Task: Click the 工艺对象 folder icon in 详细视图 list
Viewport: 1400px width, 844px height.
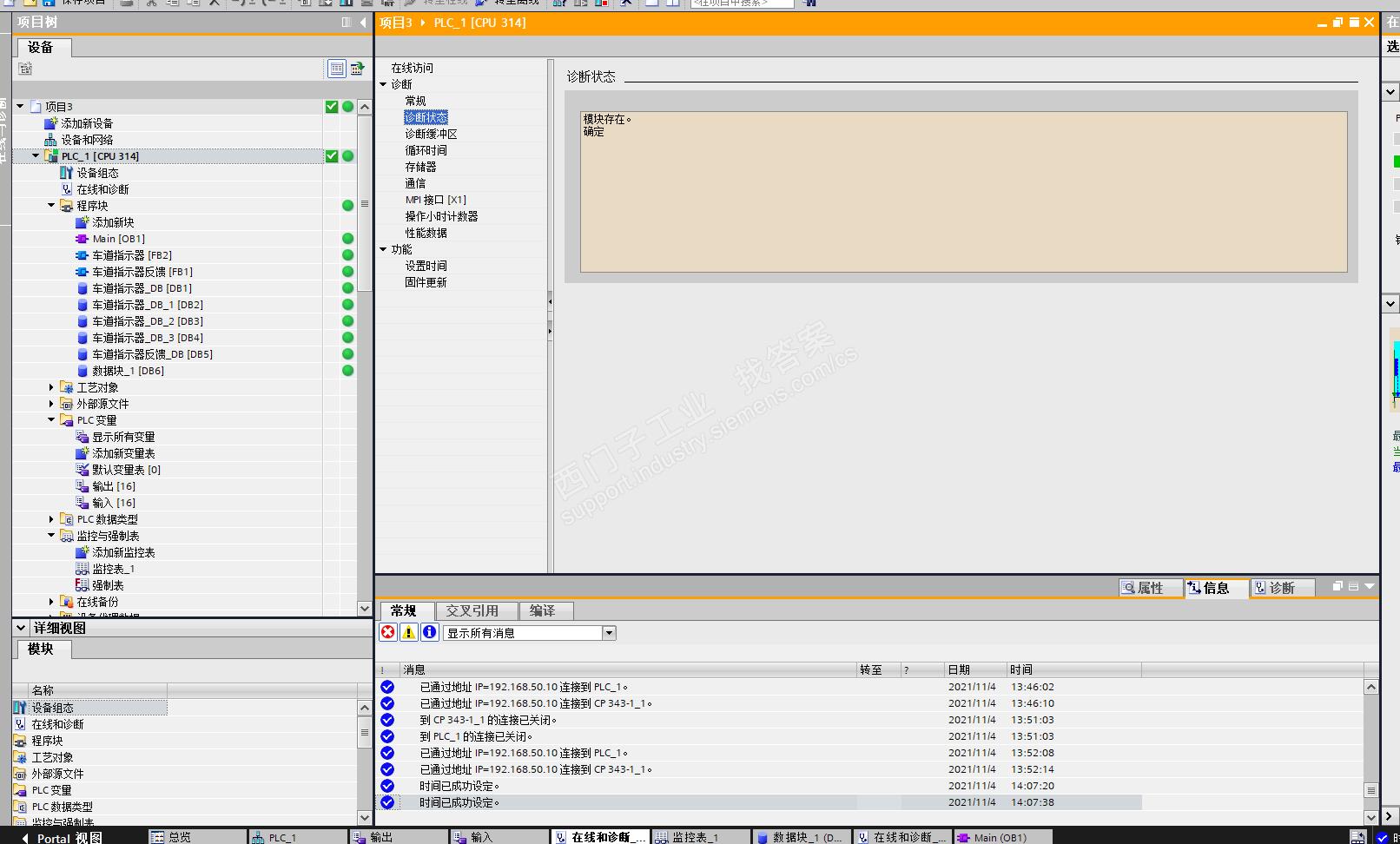Action: pos(20,757)
